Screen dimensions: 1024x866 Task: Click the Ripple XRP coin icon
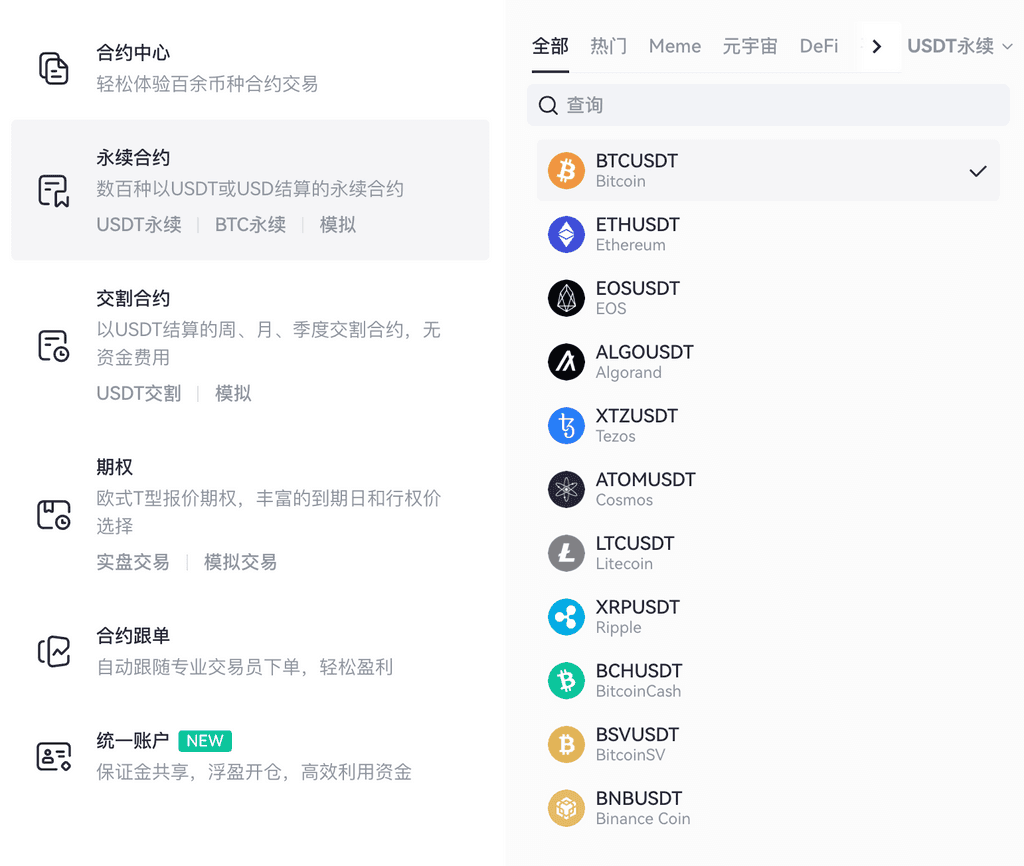pyautogui.click(x=566, y=617)
